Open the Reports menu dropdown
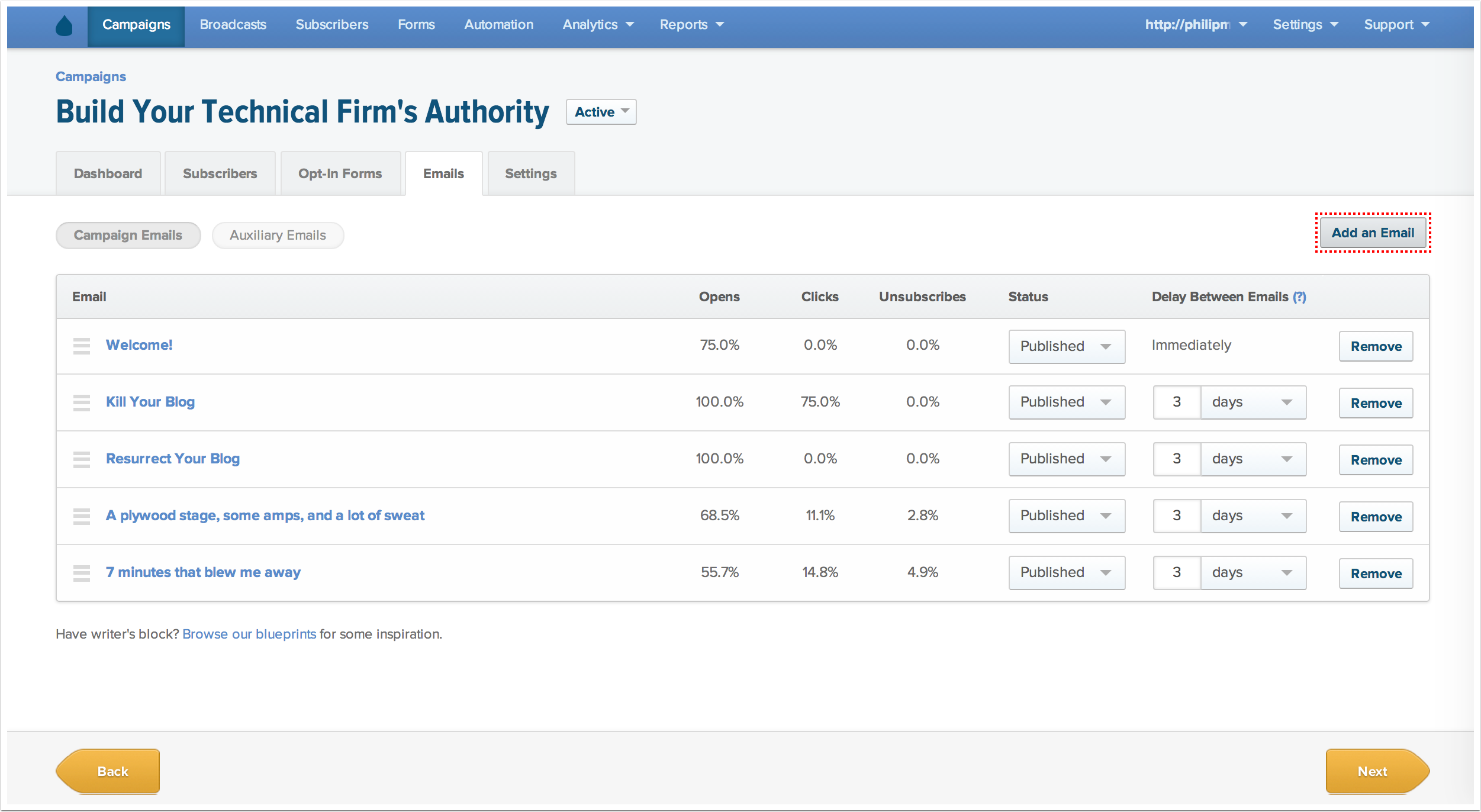 pos(691,25)
